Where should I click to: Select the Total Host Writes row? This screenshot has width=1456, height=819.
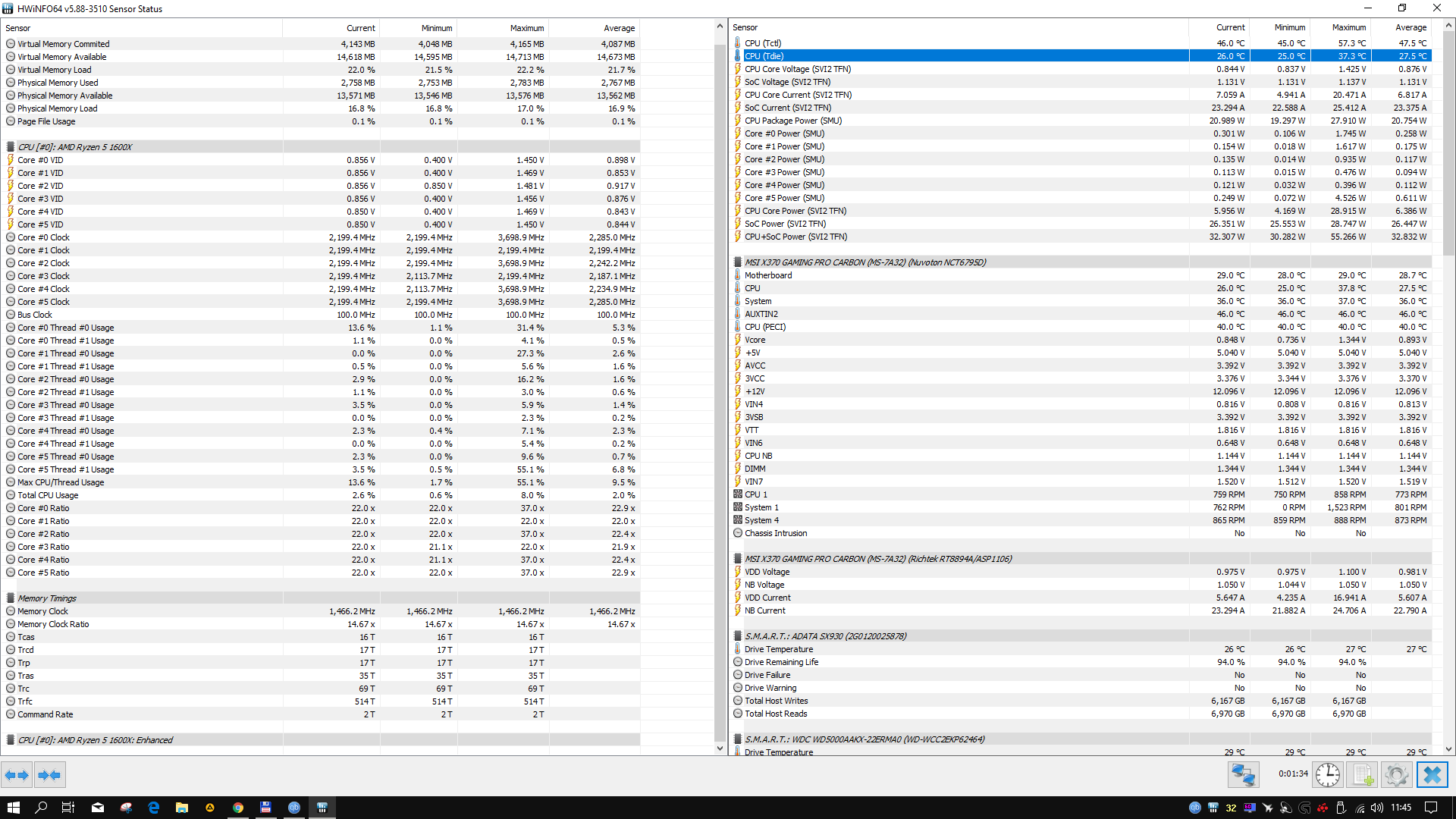coord(1081,701)
